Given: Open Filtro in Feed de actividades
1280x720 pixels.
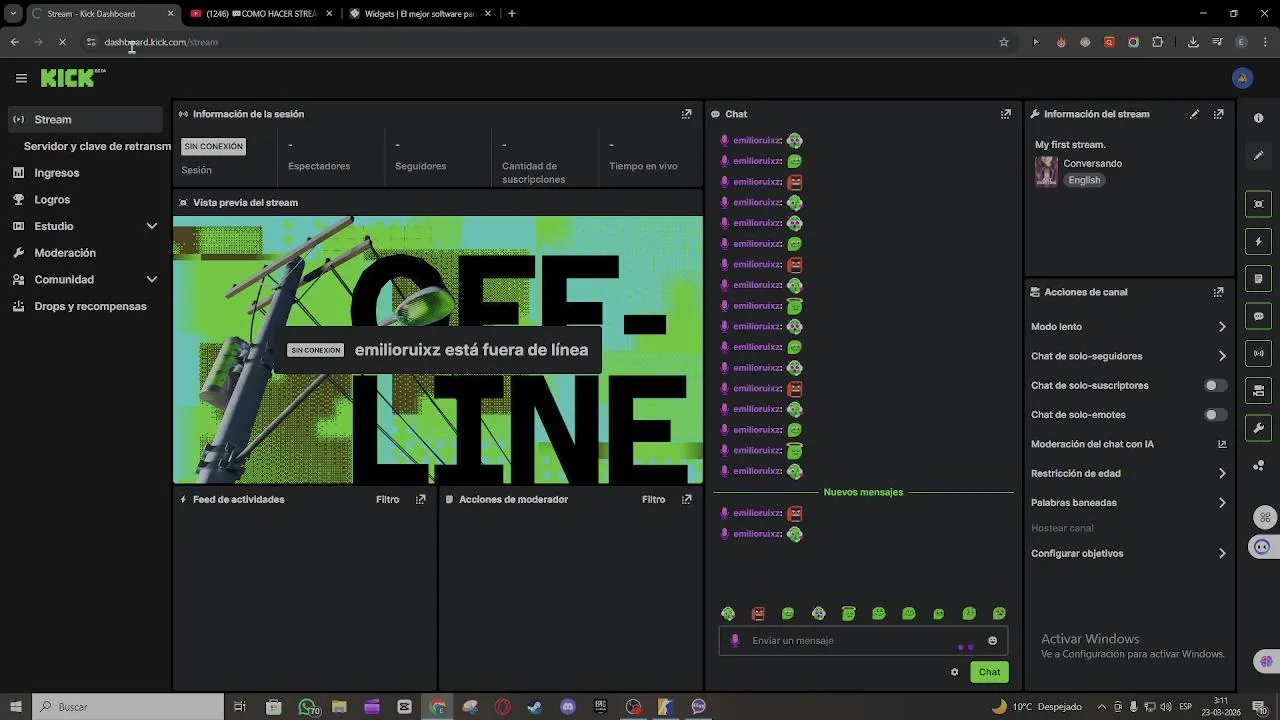Looking at the screenshot, I should 387,499.
